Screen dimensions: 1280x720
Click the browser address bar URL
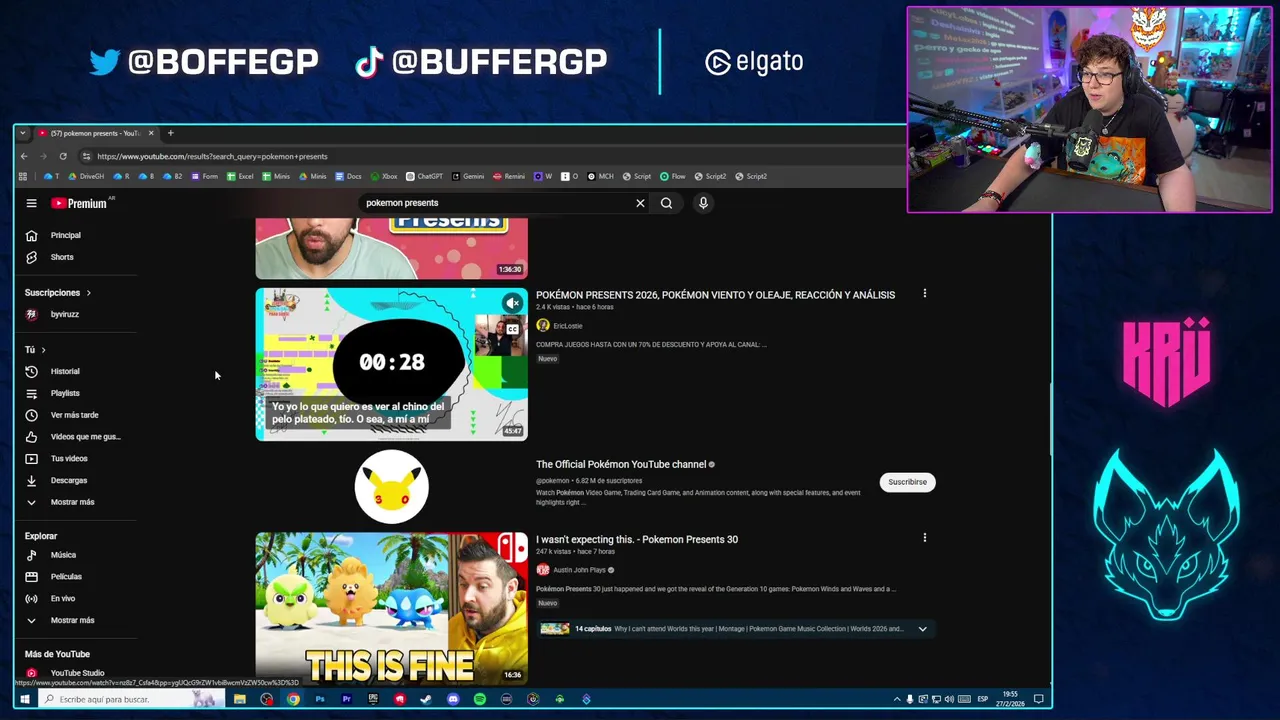click(212, 156)
